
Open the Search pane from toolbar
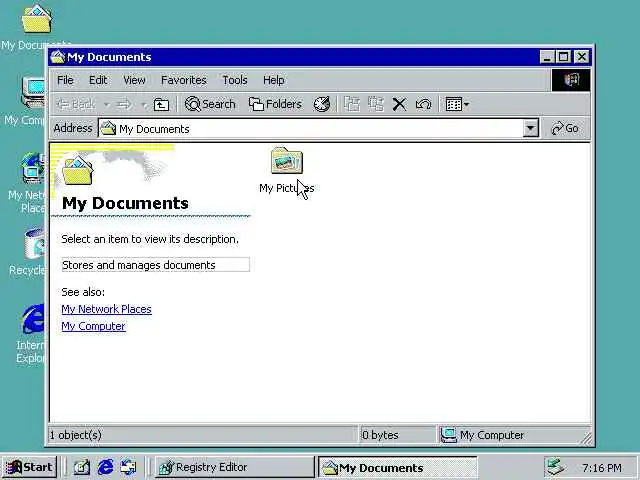click(210, 104)
